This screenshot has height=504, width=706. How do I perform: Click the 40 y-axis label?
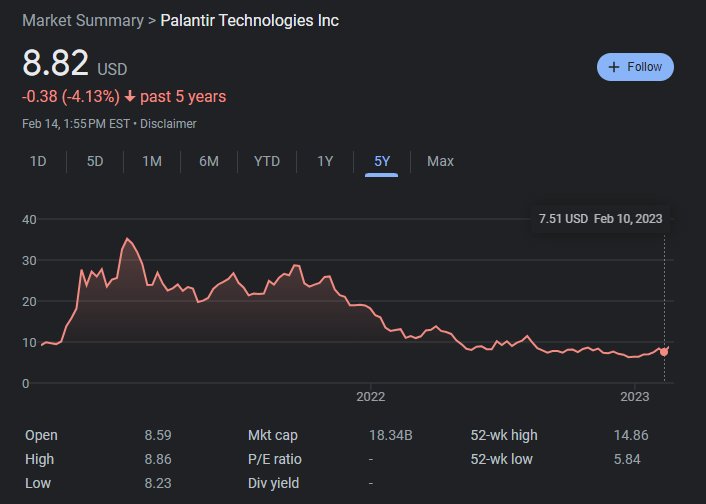click(x=29, y=220)
